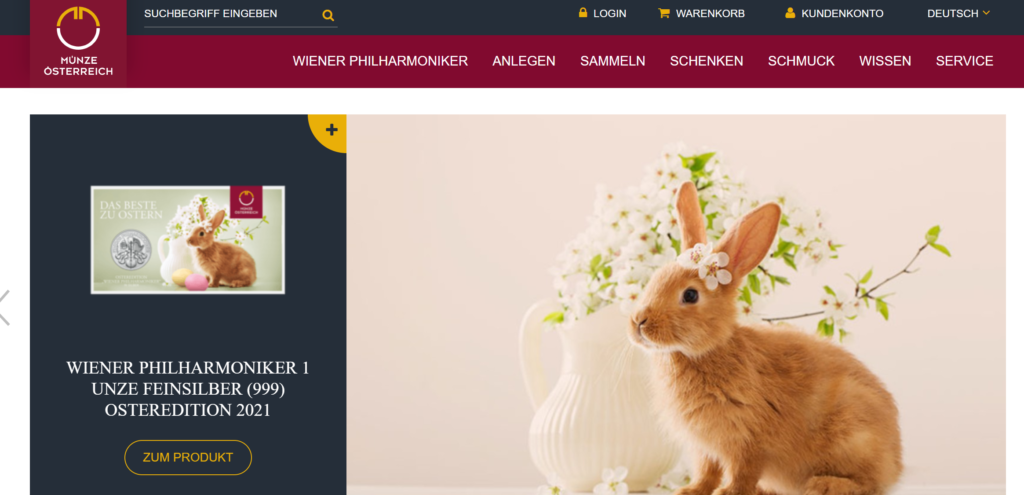Select the Schmuck menu item
Image resolution: width=1024 pixels, height=495 pixels.
801,61
